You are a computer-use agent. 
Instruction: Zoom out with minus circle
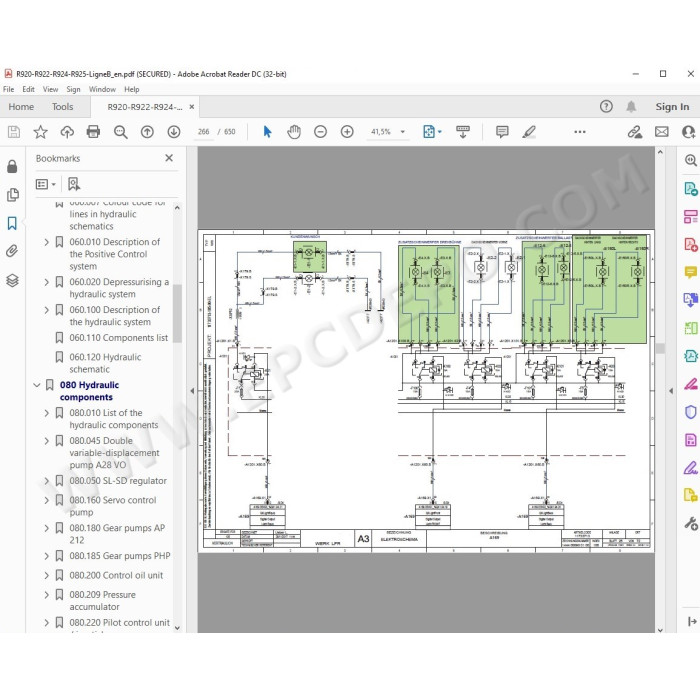[x=321, y=132]
